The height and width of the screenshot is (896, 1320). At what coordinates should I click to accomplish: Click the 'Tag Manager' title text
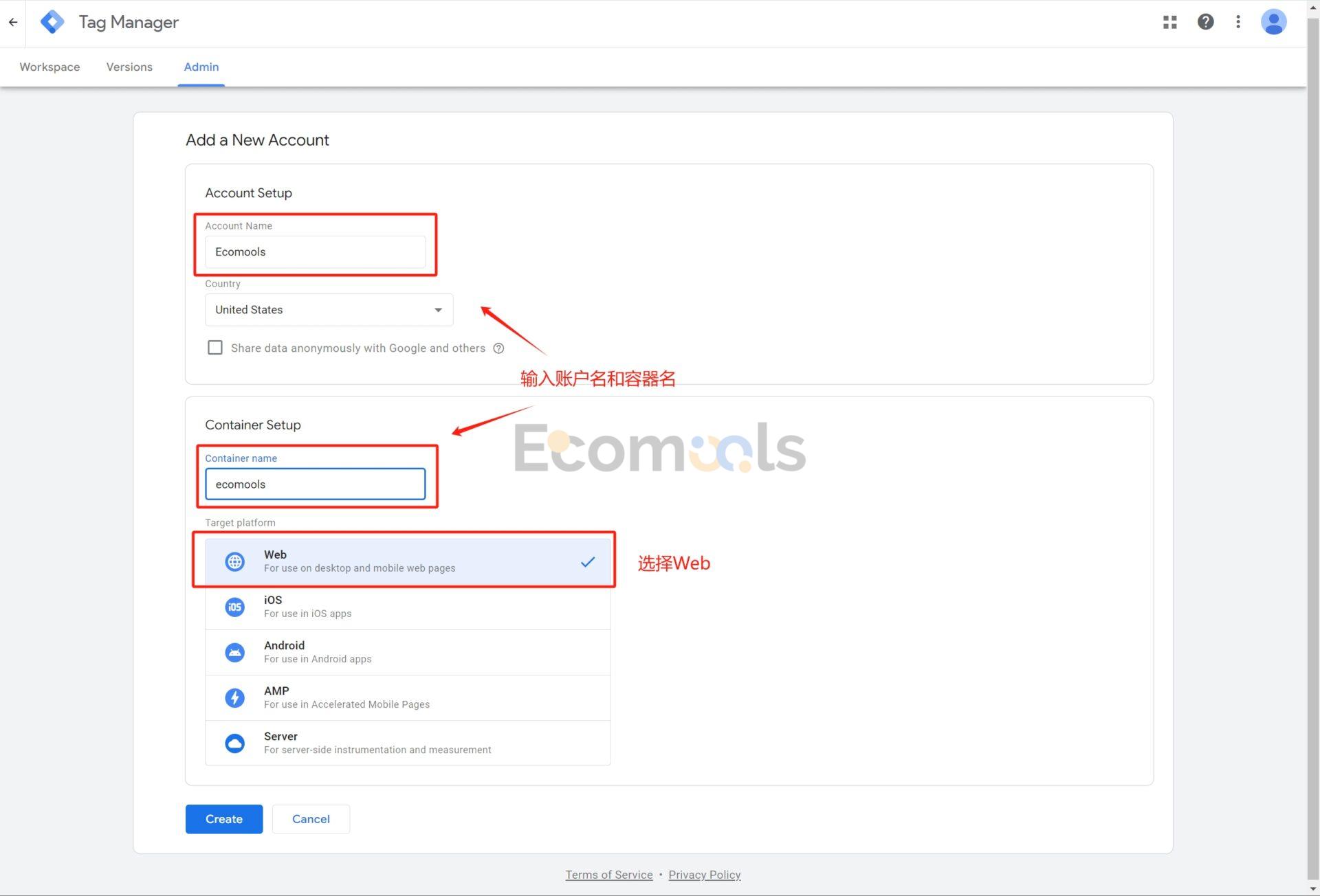point(129,22)
